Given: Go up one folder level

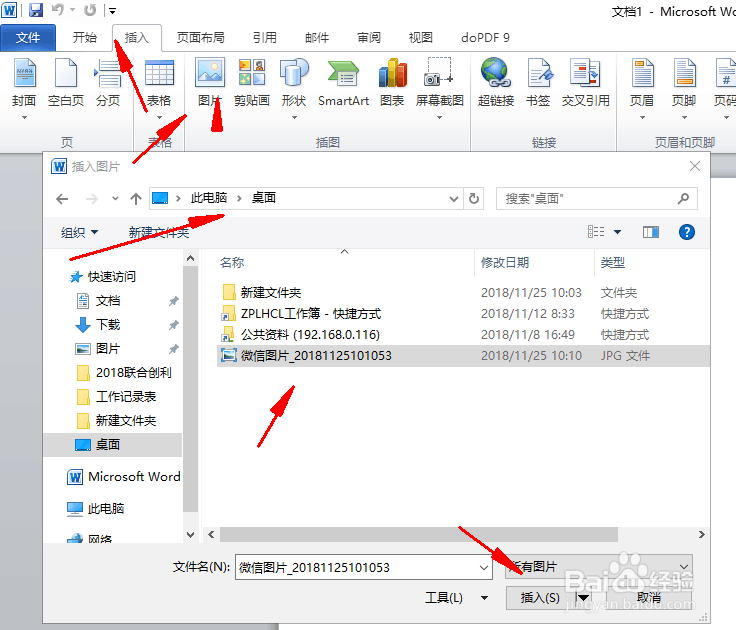Looking at the screenshot, I should coord(136,199).
